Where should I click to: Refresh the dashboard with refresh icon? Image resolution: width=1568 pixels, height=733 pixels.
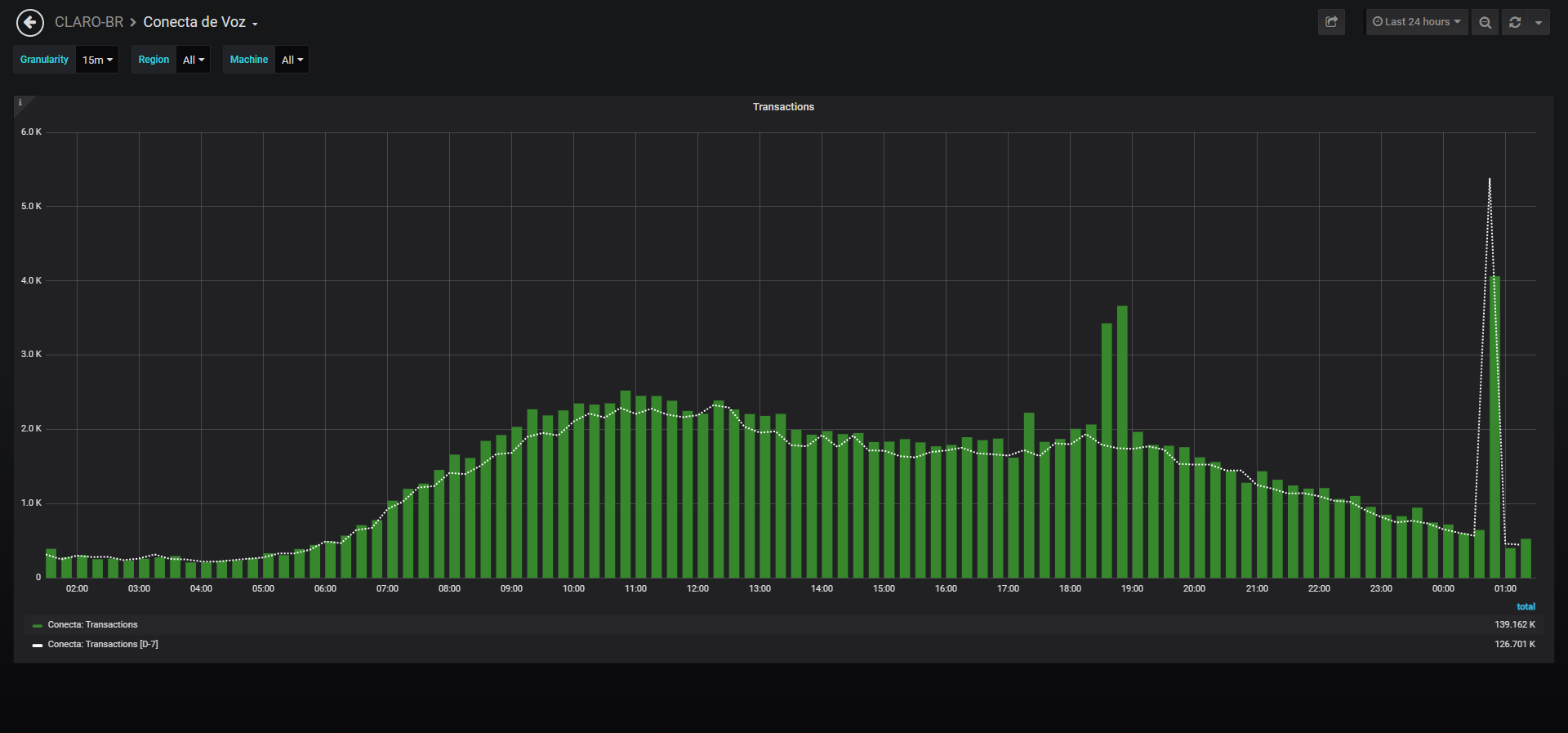(1515, 22)
